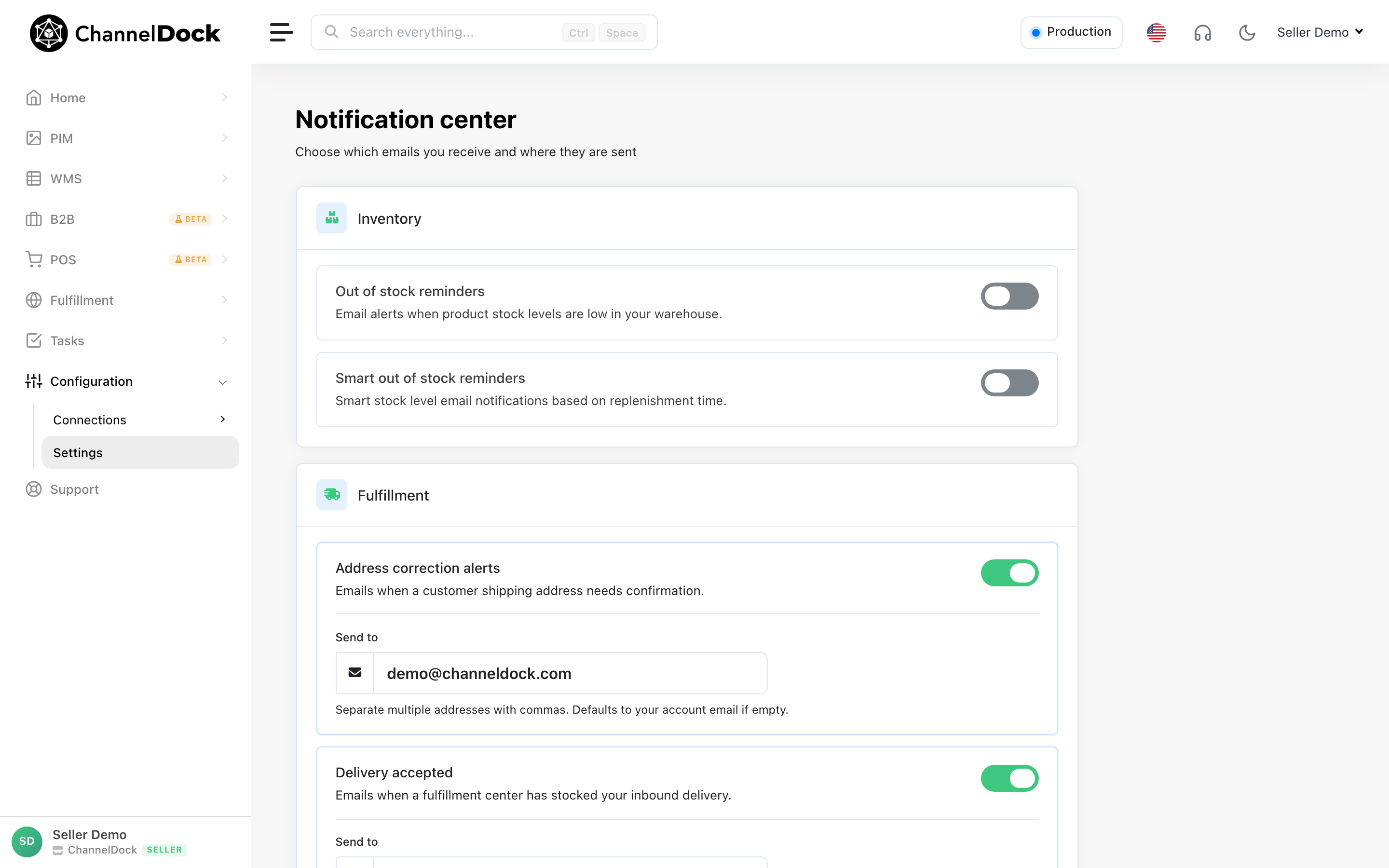
Task: Click the ChannelDock logo
Action: coord(124,33)
